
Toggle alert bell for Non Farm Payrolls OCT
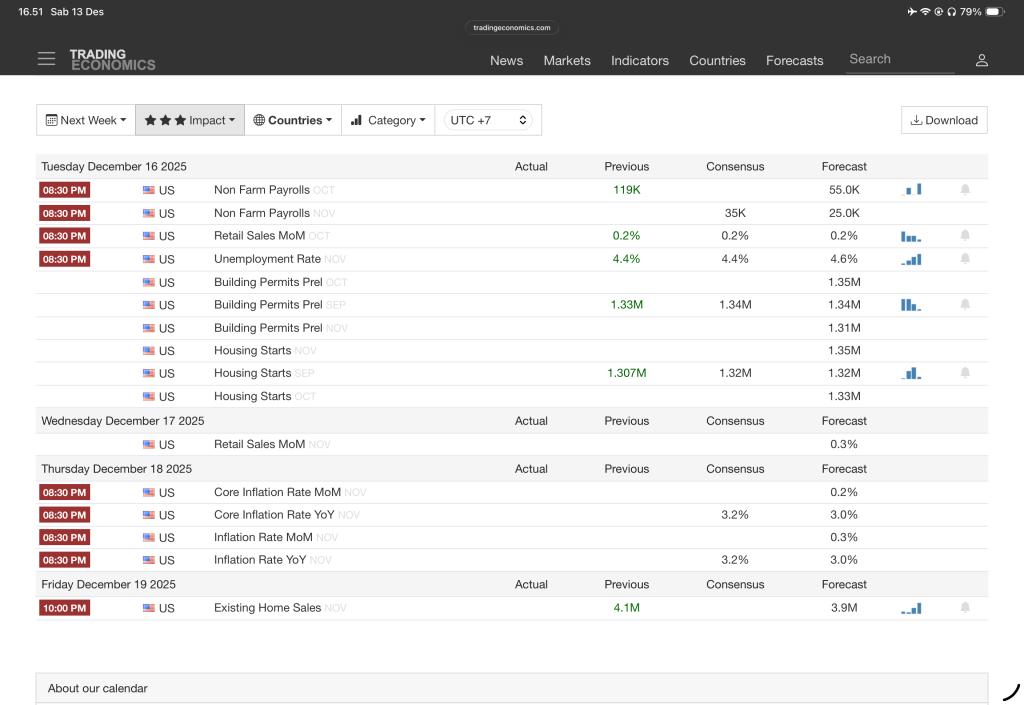[x=965, y=189]
